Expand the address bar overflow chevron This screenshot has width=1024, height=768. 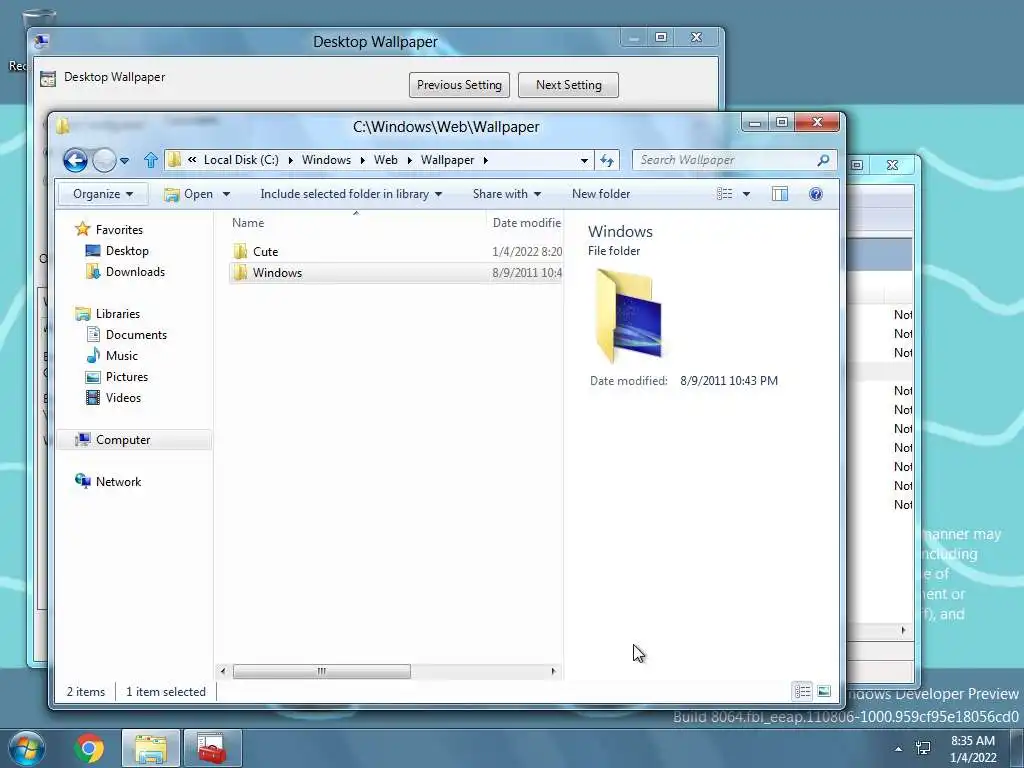[x=192, y=159]
